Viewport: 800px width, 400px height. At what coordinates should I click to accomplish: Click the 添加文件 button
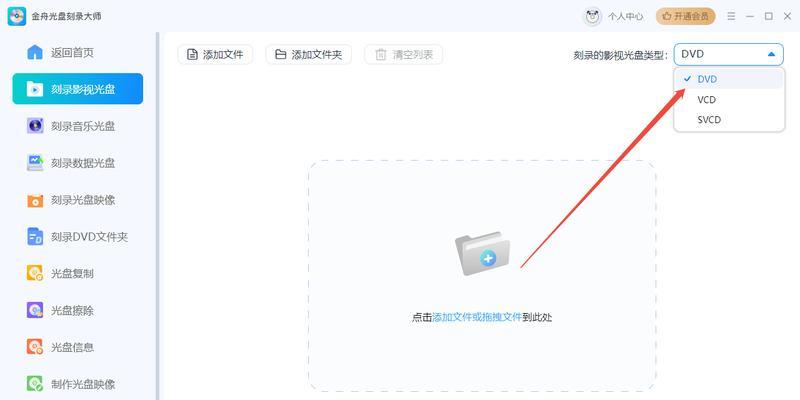[x=215, y=55]
